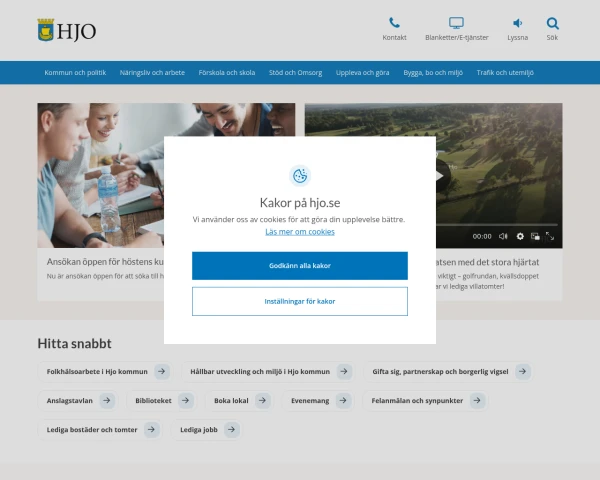600x480 pixels.
Task: Open Hållbar utveckling och miljö quick link
Action: [267, 371]
